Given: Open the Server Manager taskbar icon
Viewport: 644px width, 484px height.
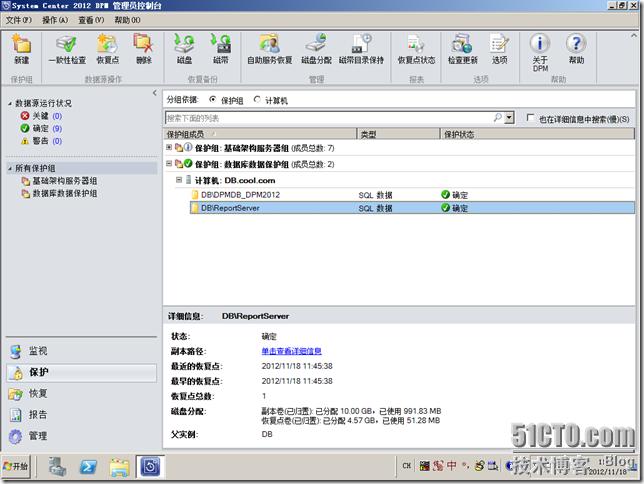Looking at the screenshot, I should coord(58,467).
